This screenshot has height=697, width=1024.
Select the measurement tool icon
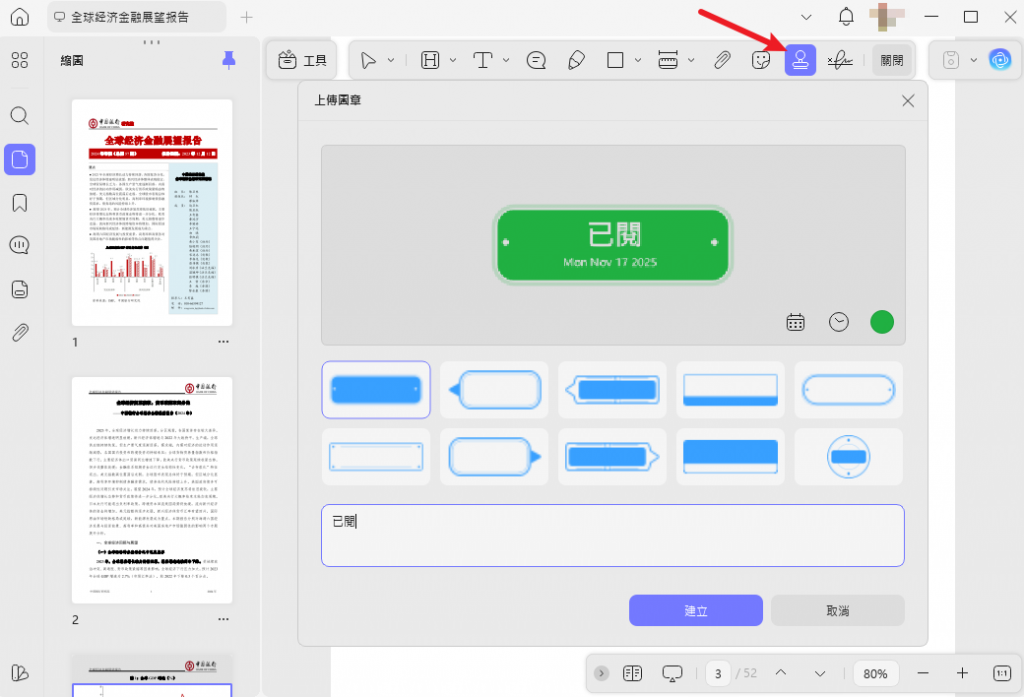coord(667,60)
